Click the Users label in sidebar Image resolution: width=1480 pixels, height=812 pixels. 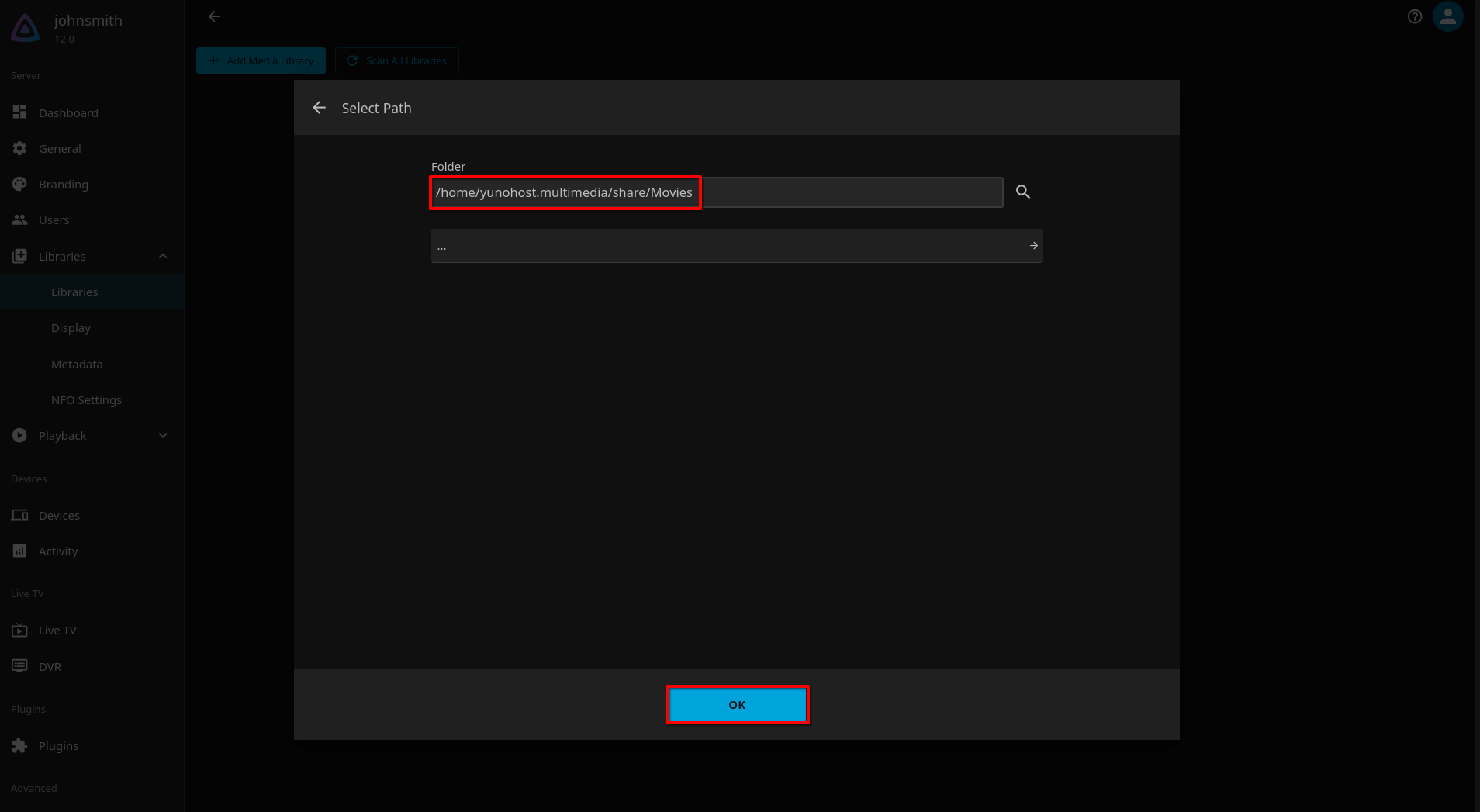(54, 219)
